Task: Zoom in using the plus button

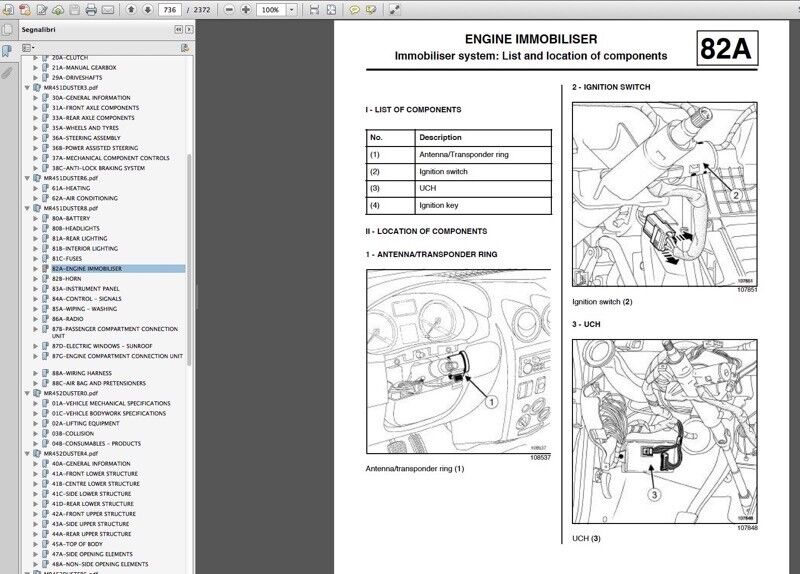Action: point(246,9)
